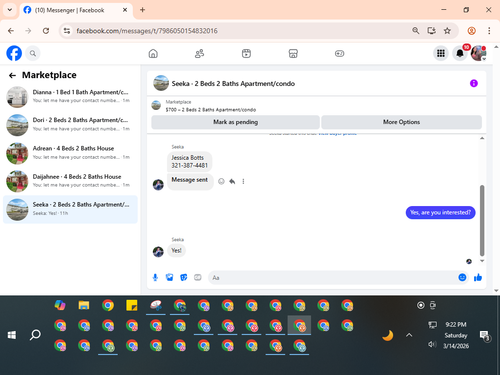Open the account profile picture menu
500x375 pixels.
point(478,53)
